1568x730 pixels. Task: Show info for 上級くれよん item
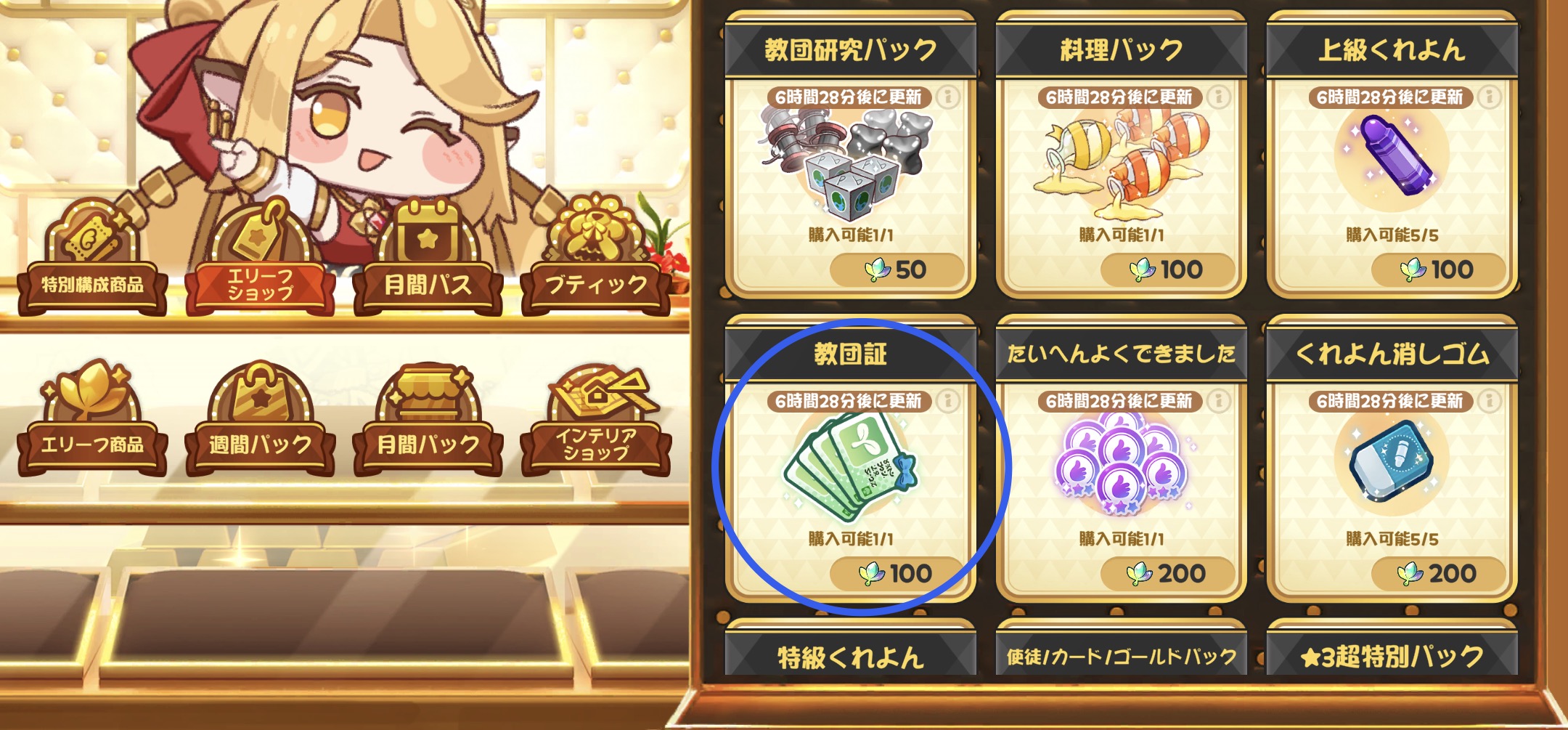1490,97
